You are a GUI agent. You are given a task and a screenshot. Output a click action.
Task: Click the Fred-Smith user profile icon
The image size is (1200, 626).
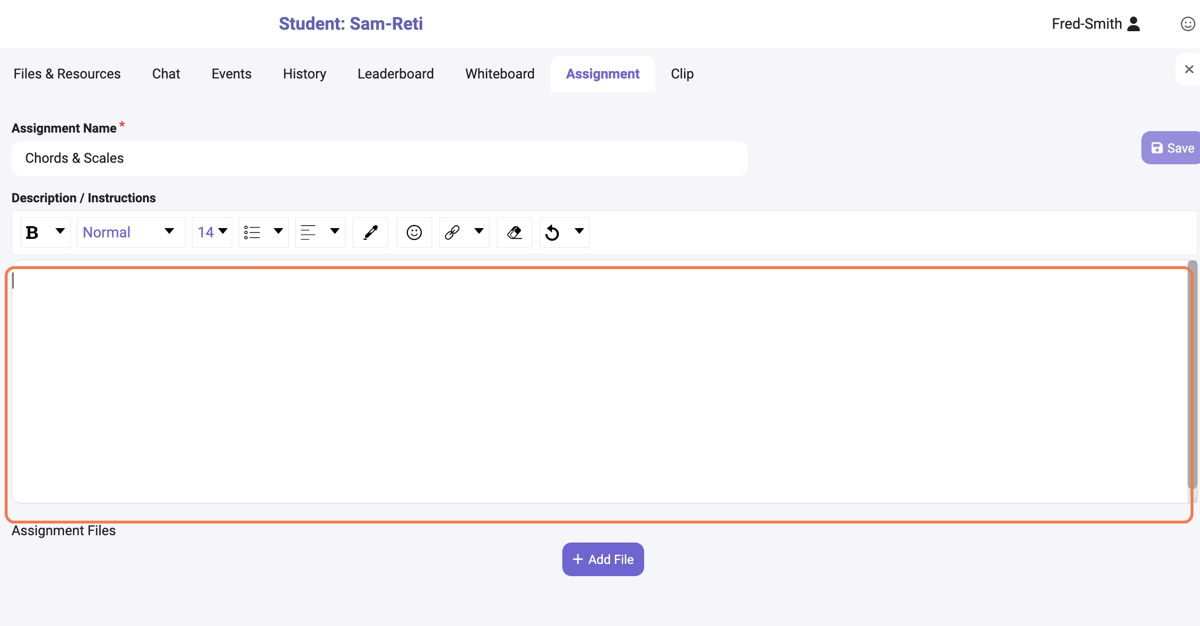(1134, 24)
